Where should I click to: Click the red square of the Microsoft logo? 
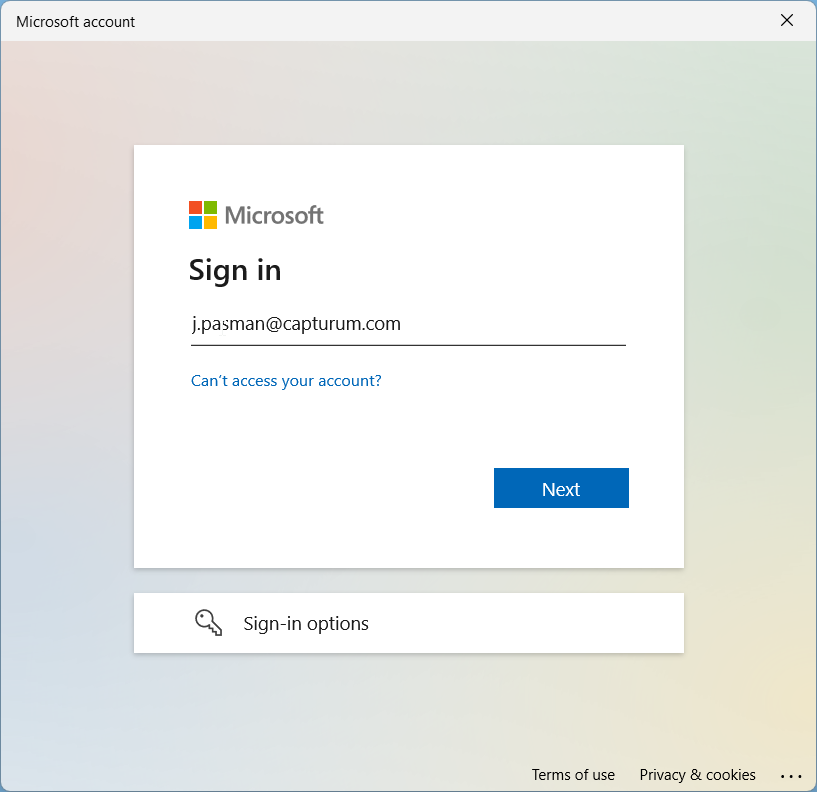(x=196, y=208)
